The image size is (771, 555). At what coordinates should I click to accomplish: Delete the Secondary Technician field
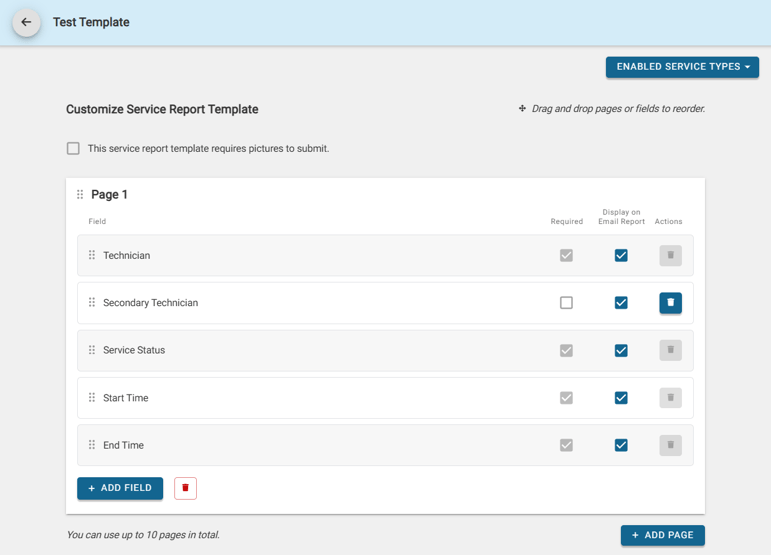(x=670, y=302)
